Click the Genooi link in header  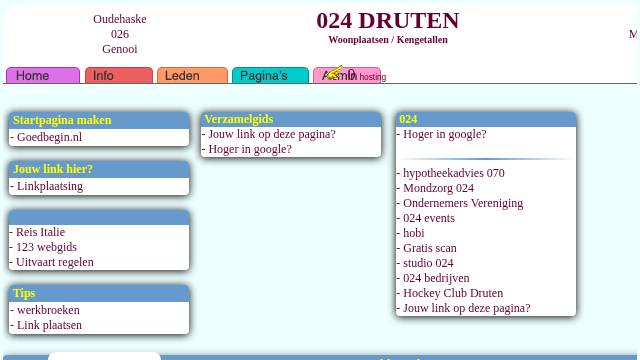(x=120, y=49)
